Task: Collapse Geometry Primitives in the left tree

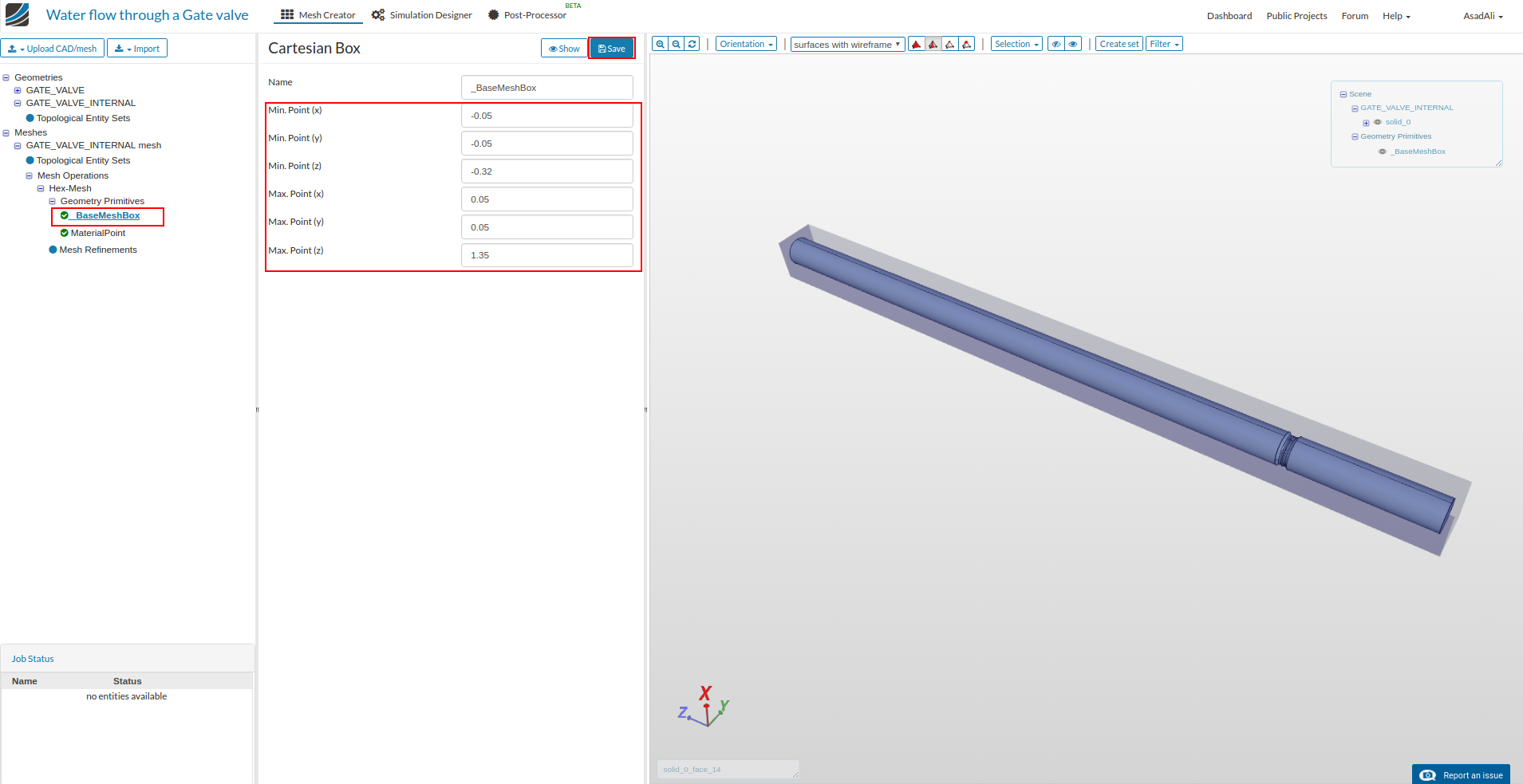Action: (53, 202)
